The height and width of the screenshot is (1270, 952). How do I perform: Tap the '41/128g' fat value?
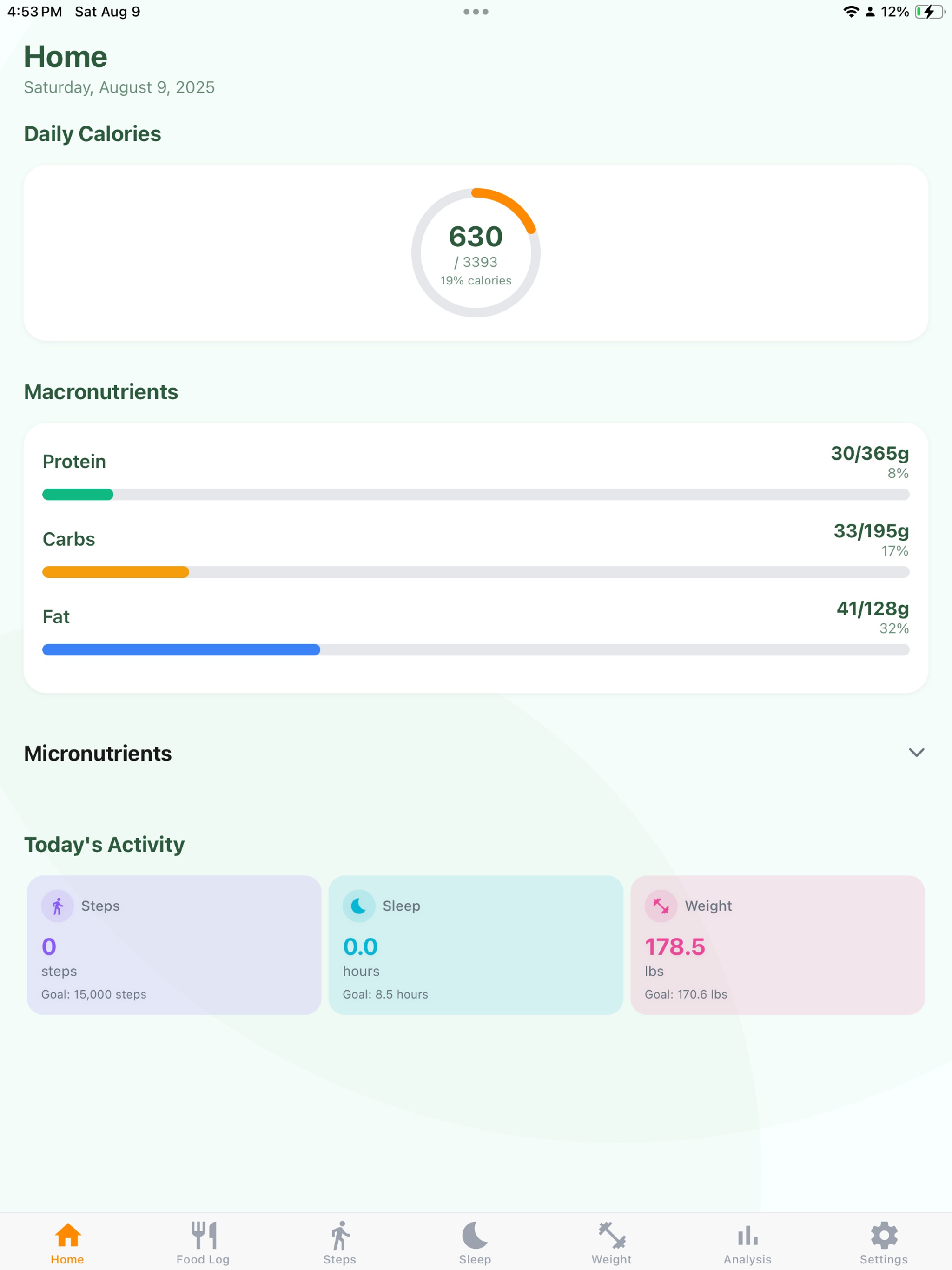point(873,609)
